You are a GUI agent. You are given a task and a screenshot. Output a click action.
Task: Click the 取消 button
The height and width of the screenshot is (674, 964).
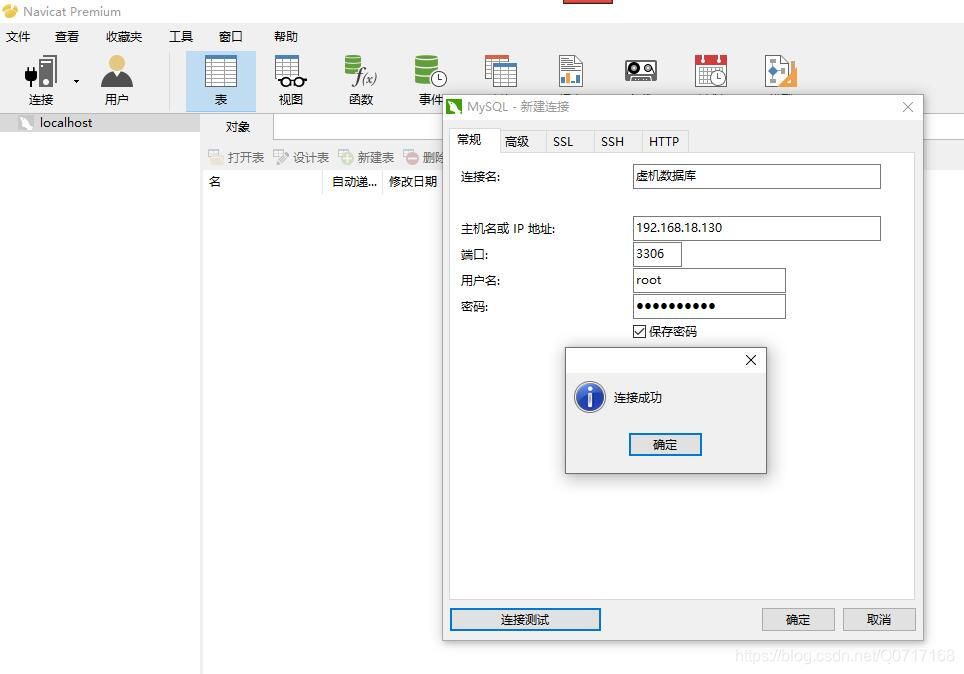tap(879, 620)
